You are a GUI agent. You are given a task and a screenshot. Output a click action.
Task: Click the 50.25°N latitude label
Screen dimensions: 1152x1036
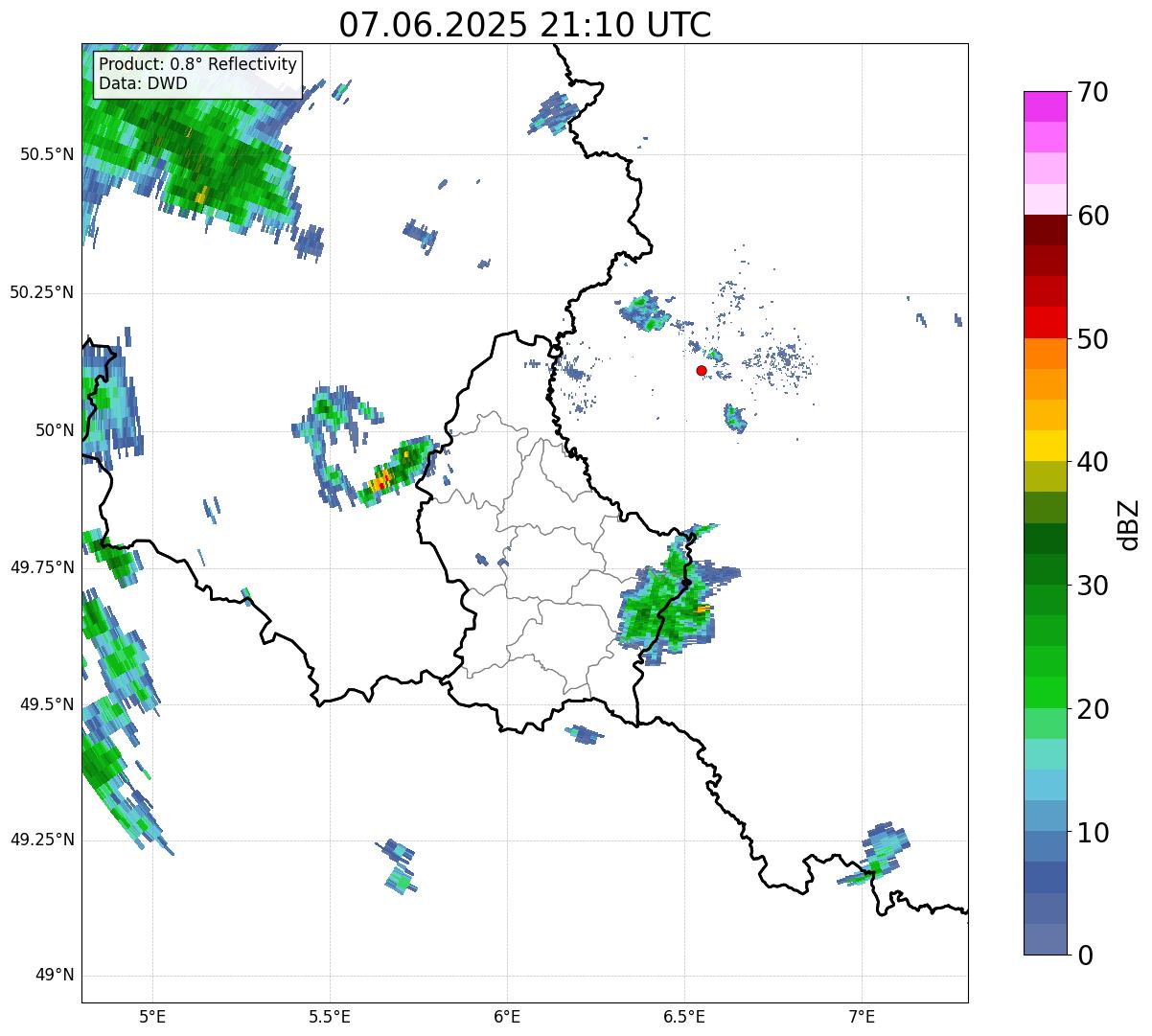[41, 292]
